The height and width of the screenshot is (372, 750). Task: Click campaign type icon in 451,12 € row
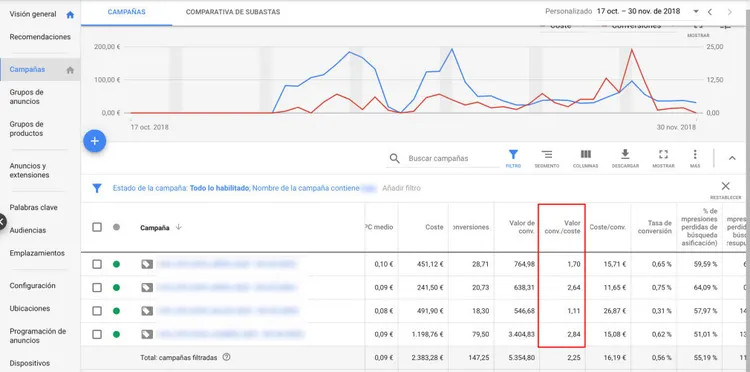(x=147, y=264)
